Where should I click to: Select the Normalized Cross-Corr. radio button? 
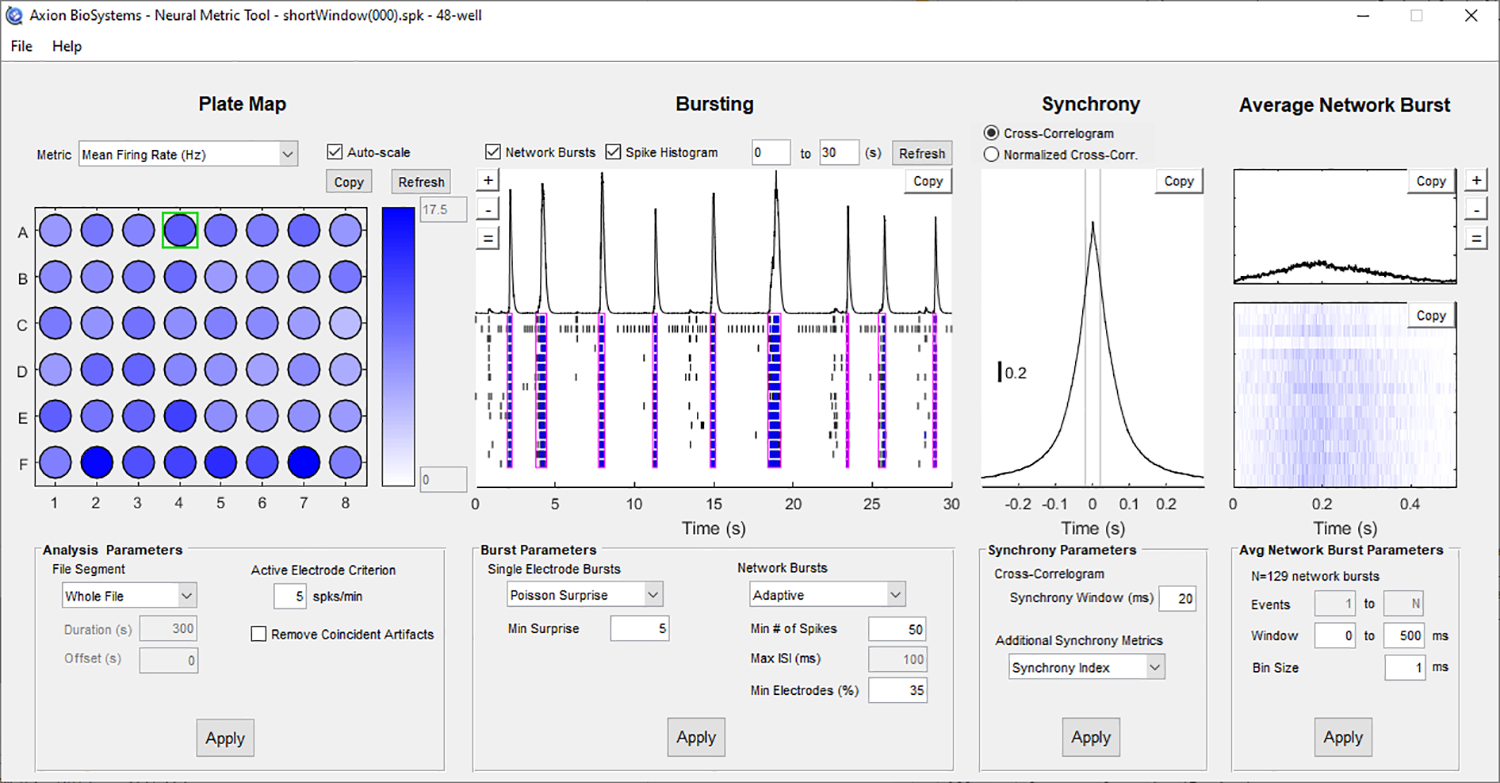point(990,153)
